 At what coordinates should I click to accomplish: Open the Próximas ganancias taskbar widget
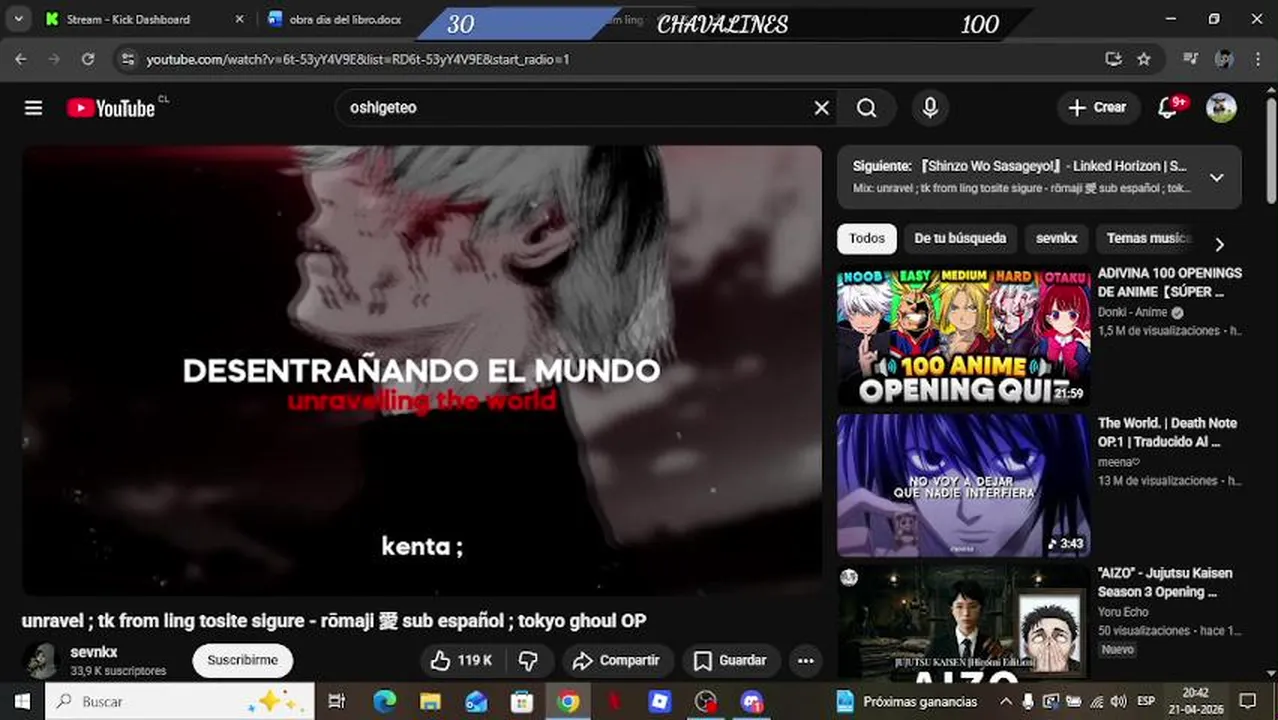[908, 701]
